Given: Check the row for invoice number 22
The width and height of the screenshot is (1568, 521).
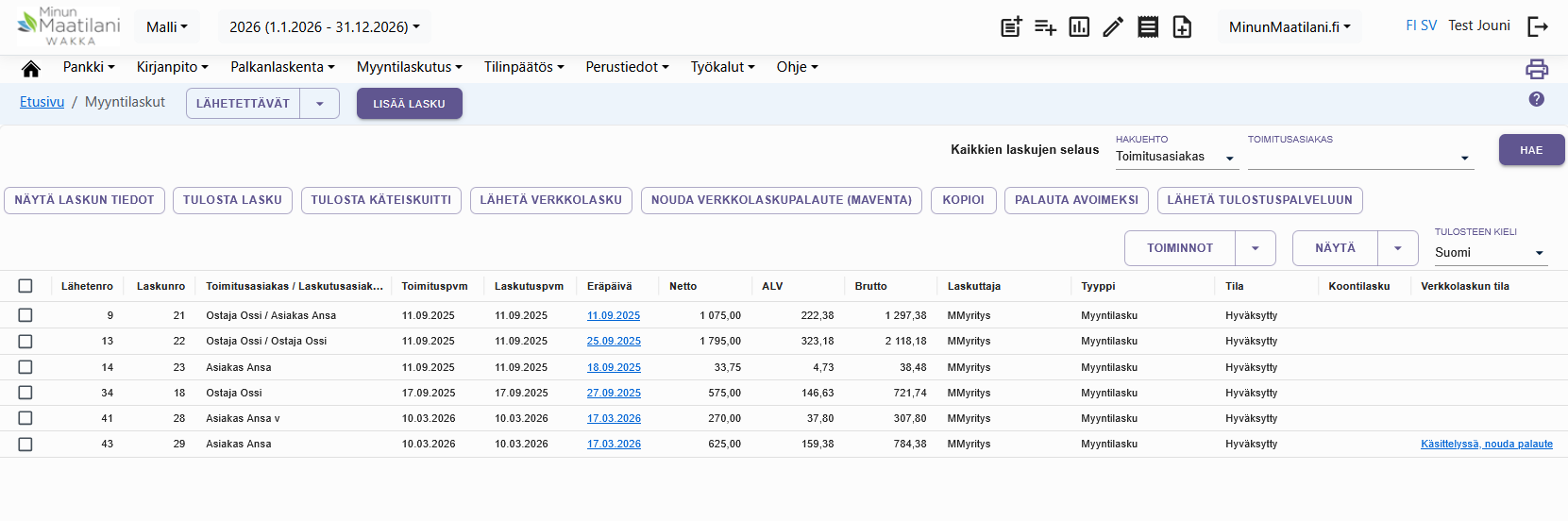Looking at the screenshot, I should (25, 342).
